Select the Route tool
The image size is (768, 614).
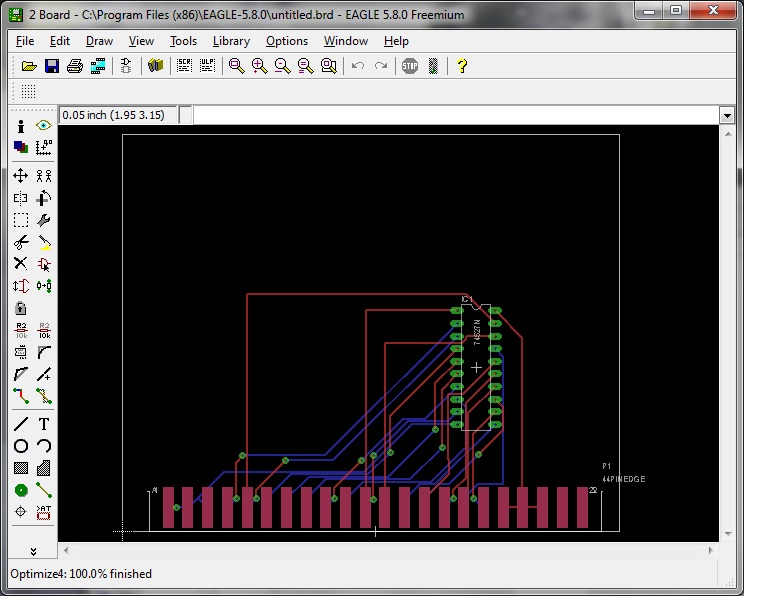point(21,396)
